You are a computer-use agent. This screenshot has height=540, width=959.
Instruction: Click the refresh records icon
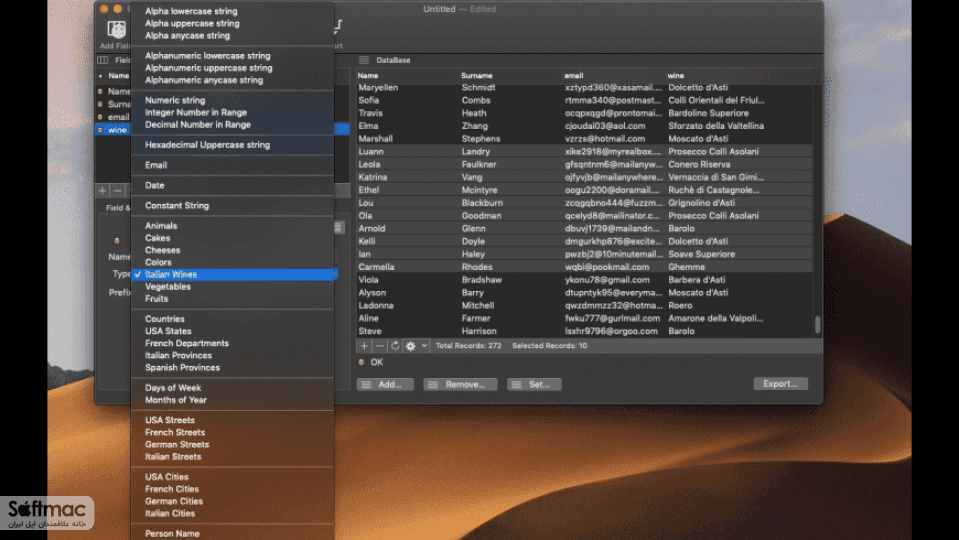point(395,346)
